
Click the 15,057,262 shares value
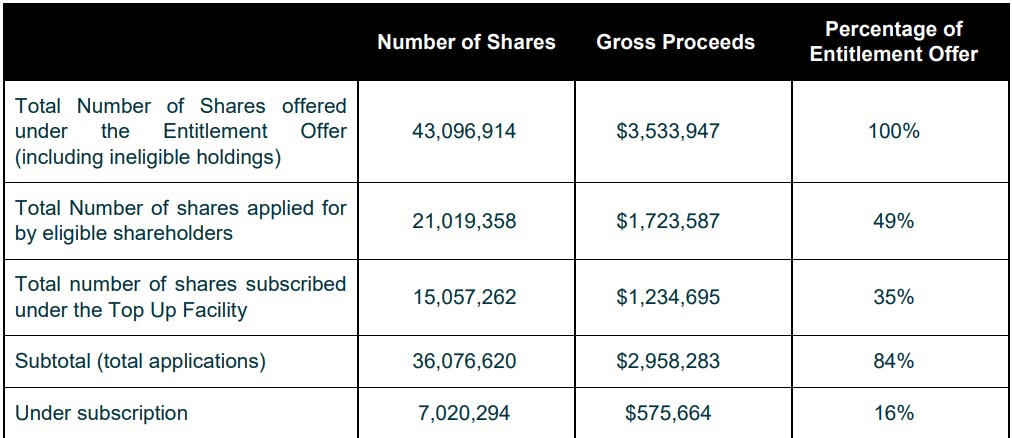pos(464,297)
